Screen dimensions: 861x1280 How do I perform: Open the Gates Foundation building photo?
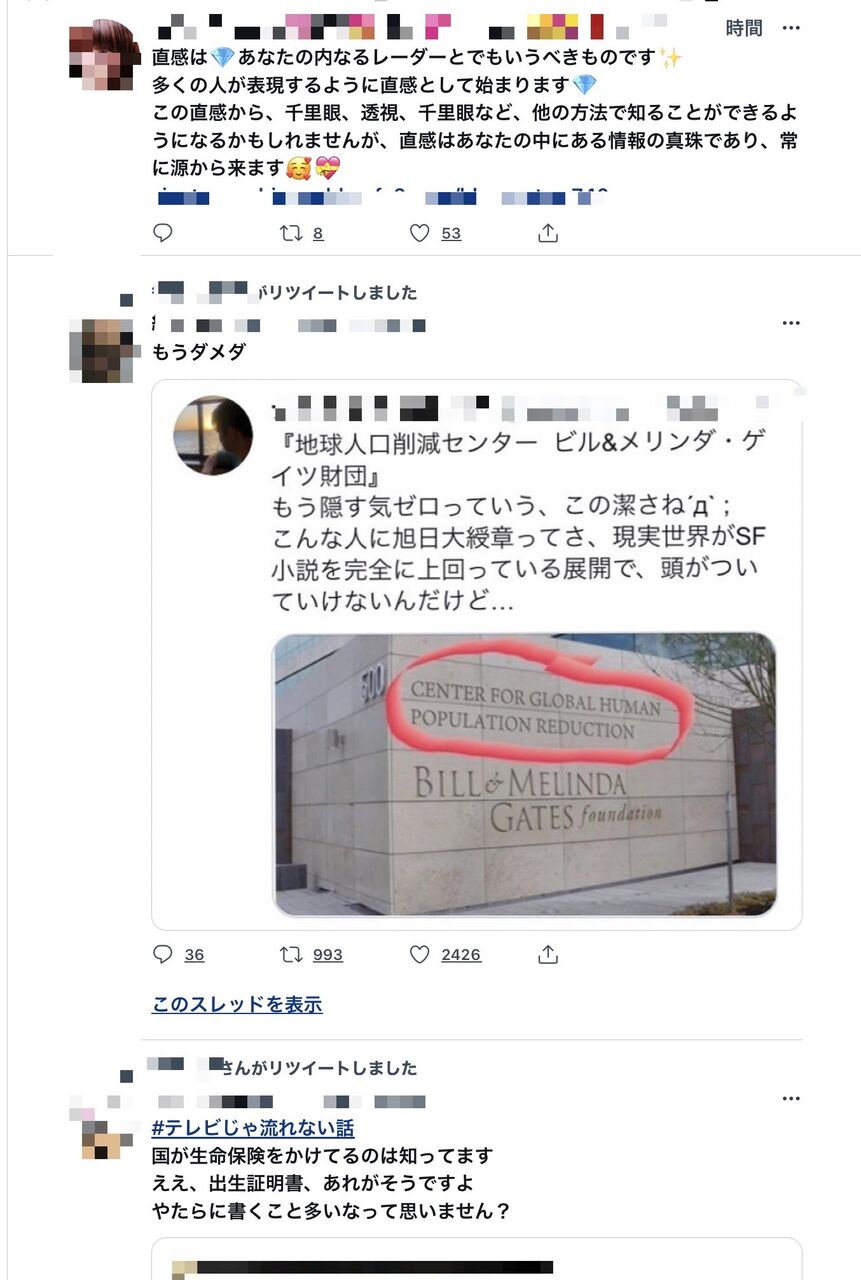(524, 774)
